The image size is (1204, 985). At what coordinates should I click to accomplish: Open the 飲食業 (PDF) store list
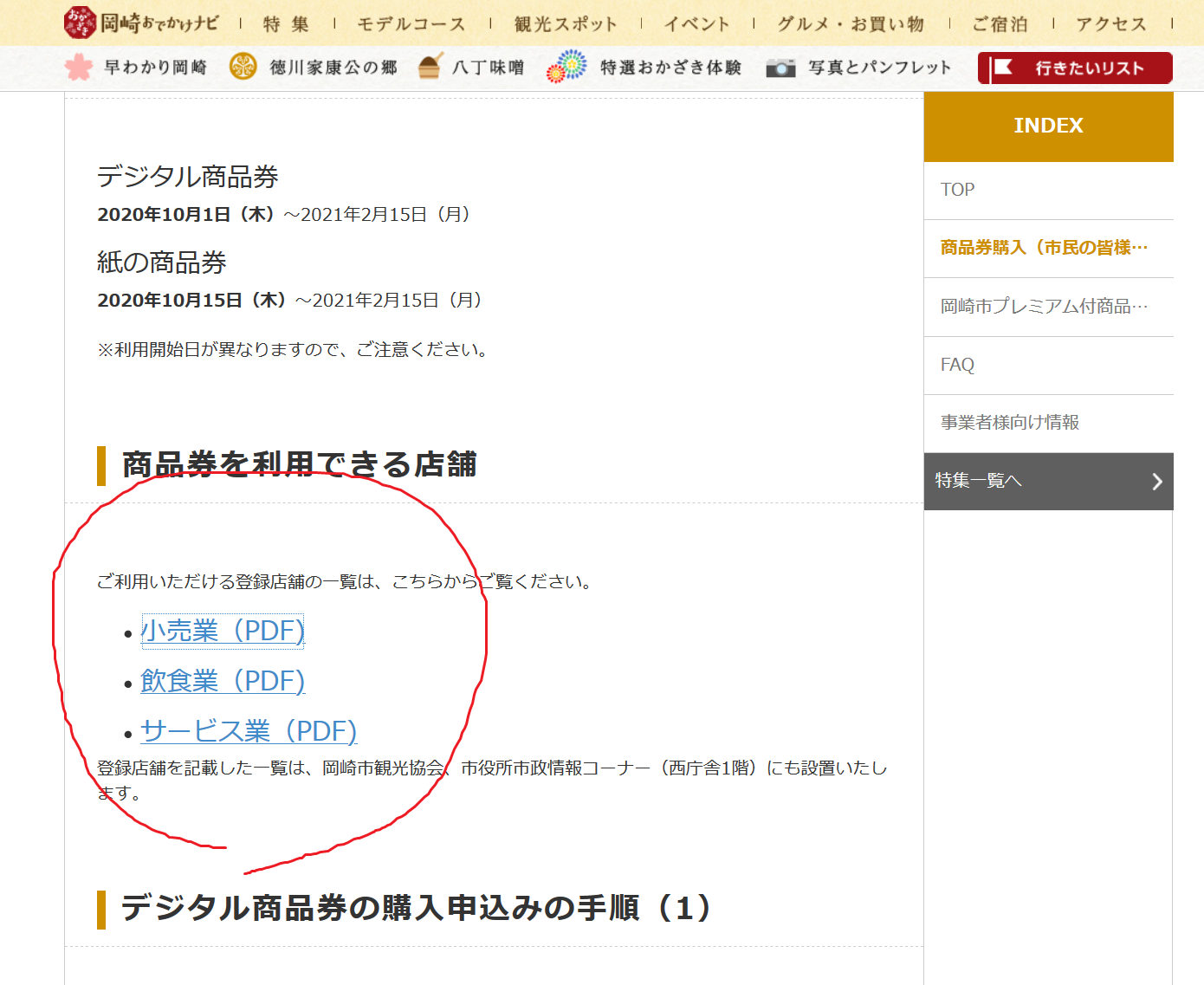[x=223, y=681]
